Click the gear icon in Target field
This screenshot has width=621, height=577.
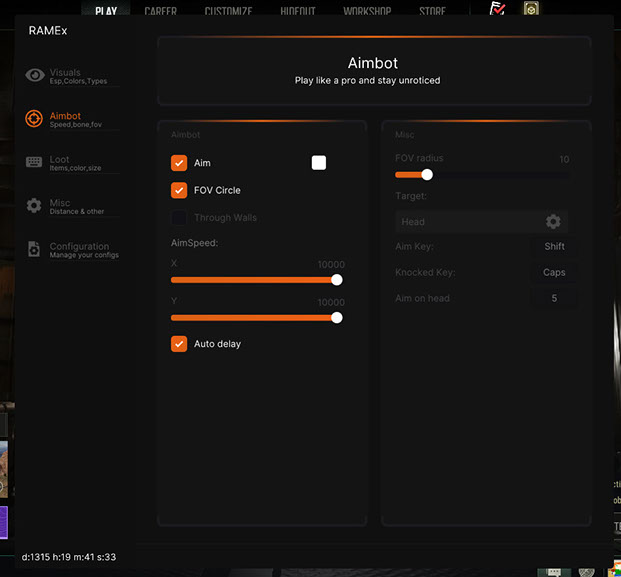pos(553,222)
